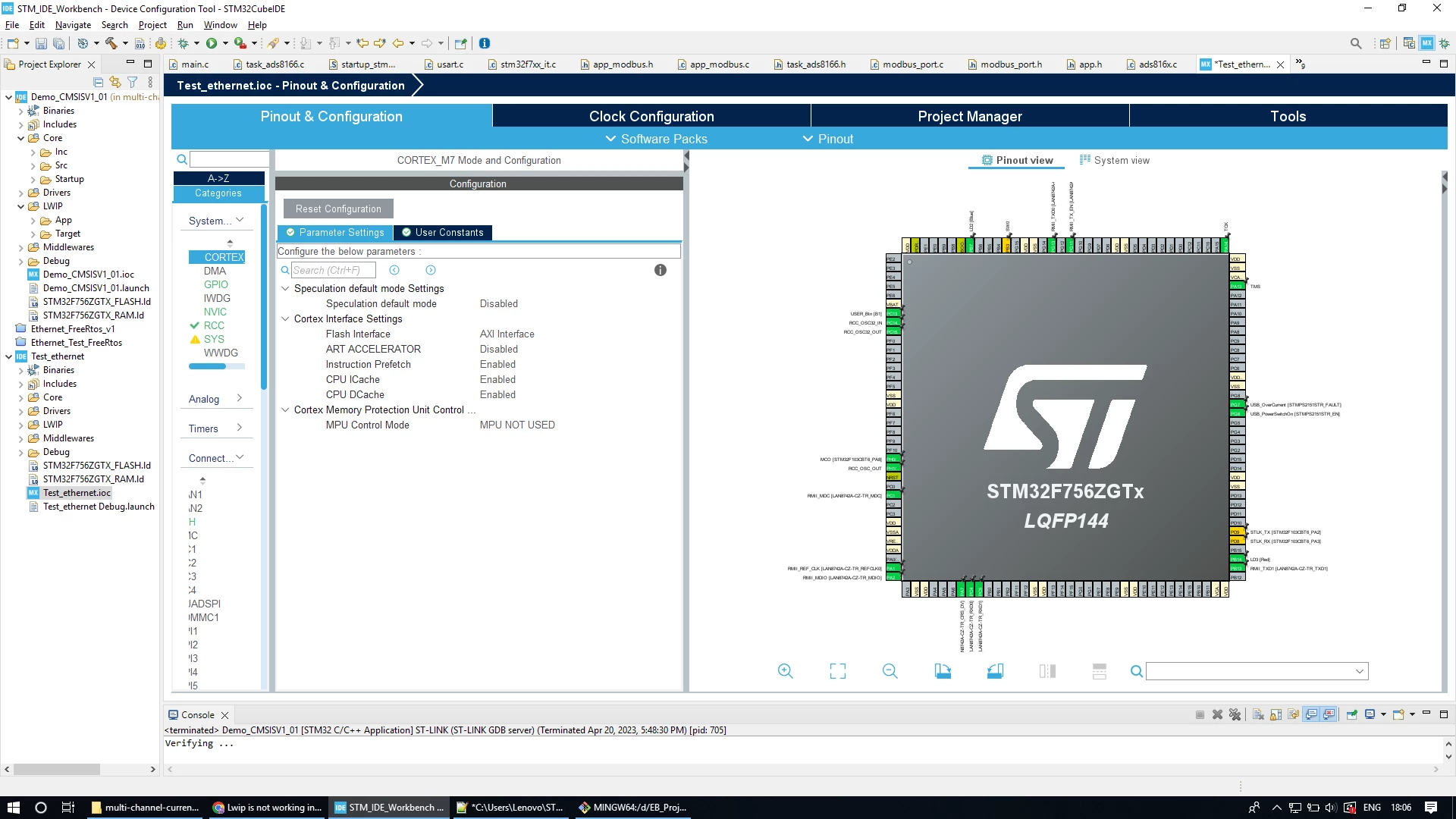Collapse all in Project Explorer
1456x819 pixels.
[98, 82]
